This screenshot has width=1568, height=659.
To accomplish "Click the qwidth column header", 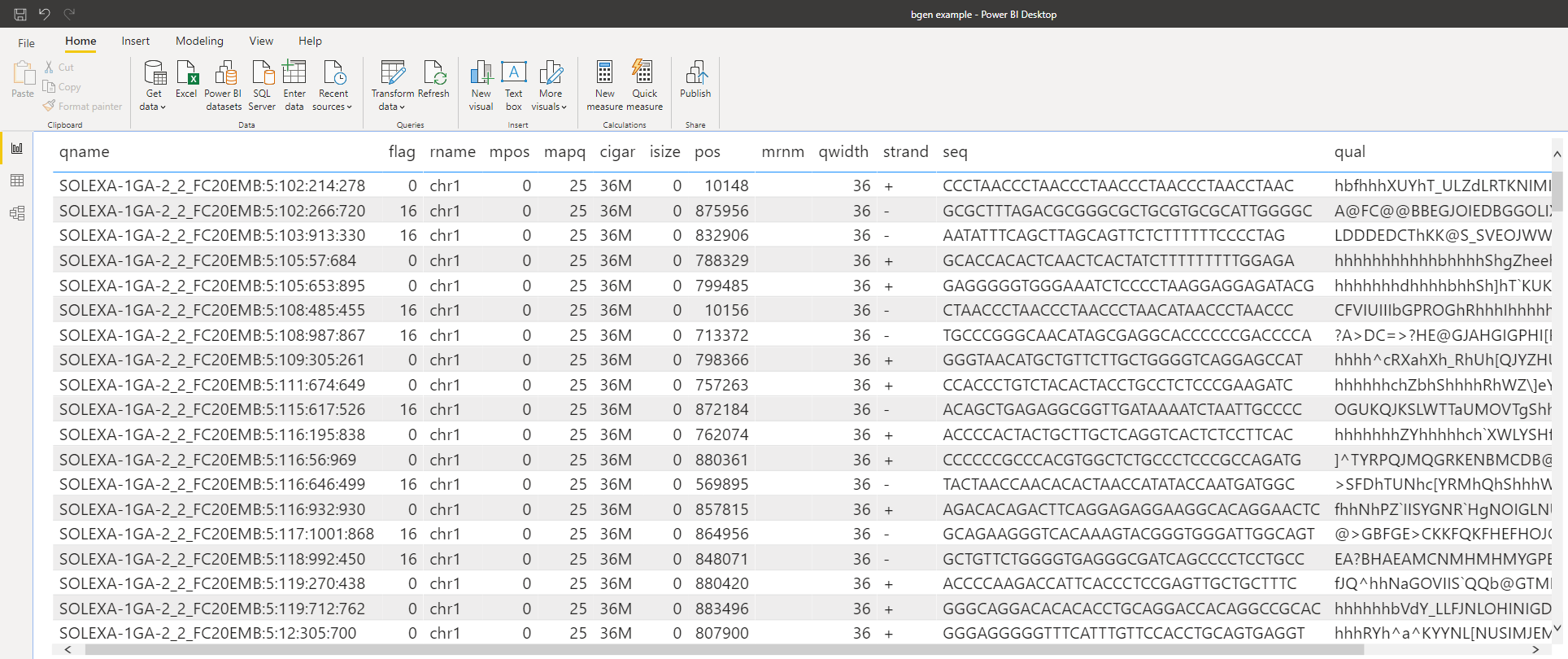I will (843, 152).
